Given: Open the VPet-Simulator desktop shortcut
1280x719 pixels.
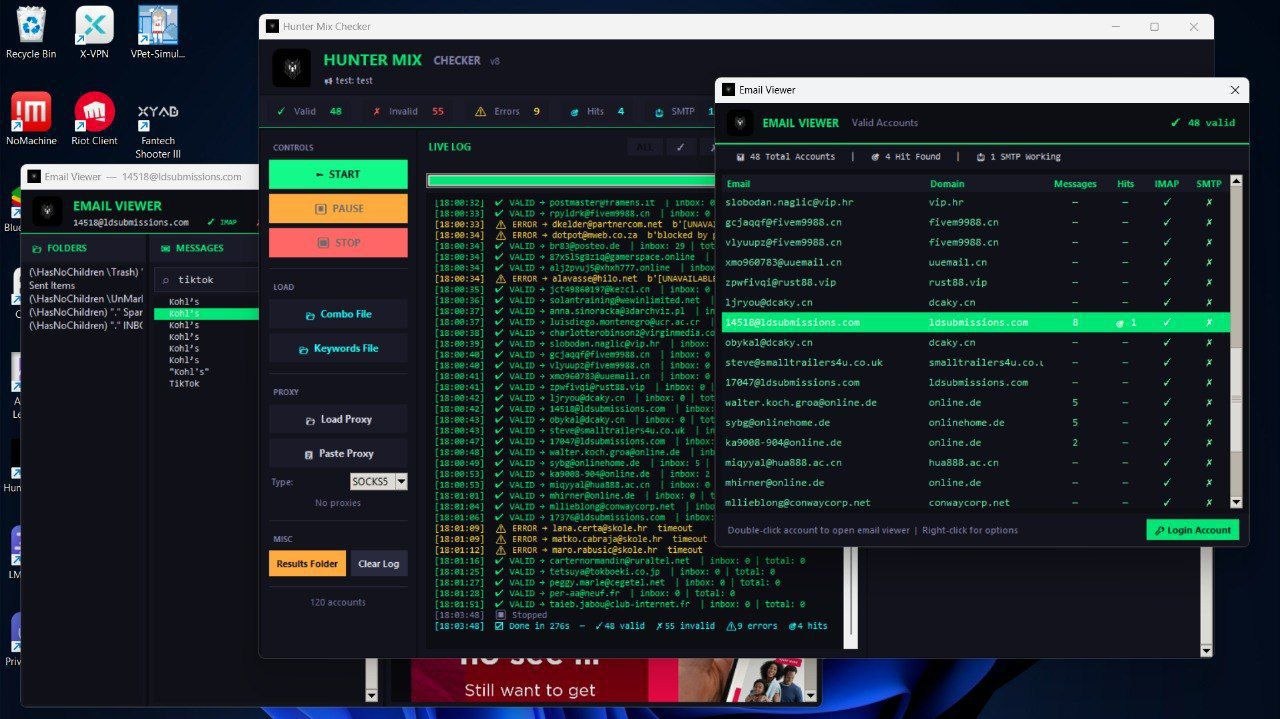Looking at the screenshot, I should [158, 32].
